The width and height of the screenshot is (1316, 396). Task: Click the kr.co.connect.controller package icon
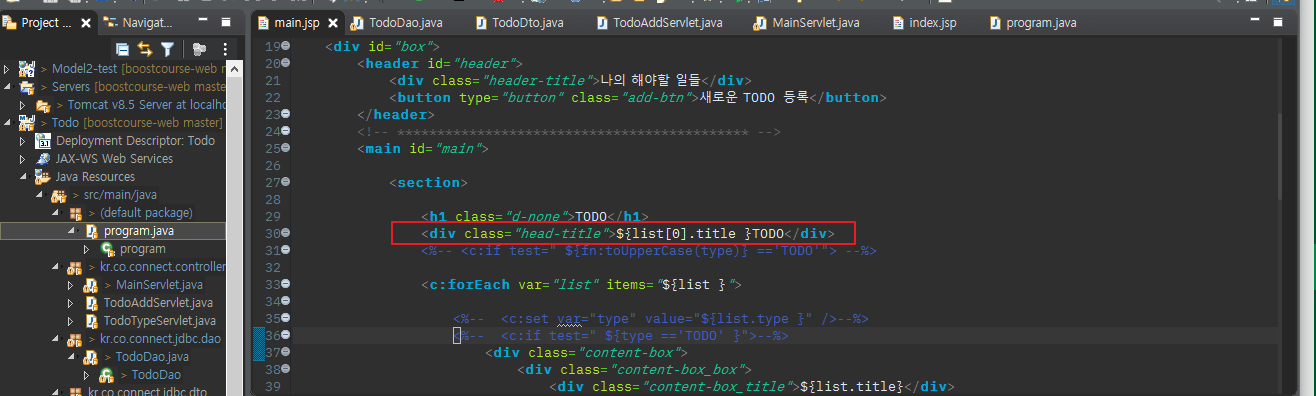point(74,267)
